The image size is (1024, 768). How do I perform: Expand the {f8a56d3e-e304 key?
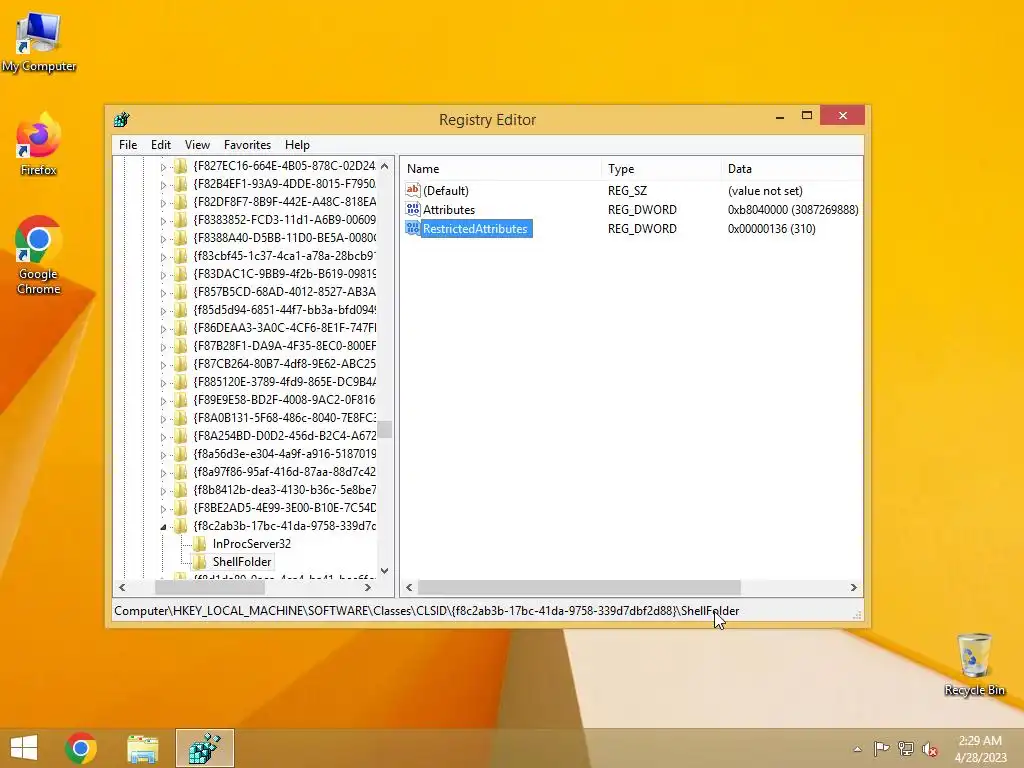pos(163,454)
